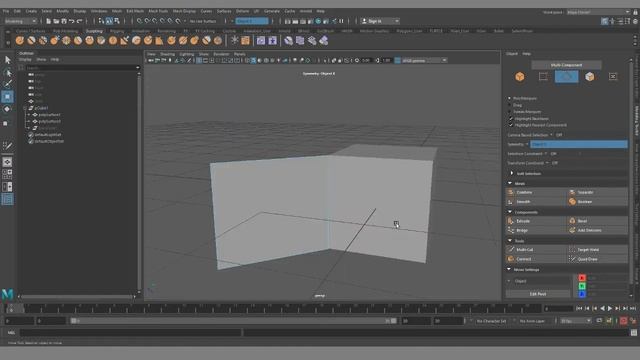Select vertex selection mode icon

click(543, 77)
